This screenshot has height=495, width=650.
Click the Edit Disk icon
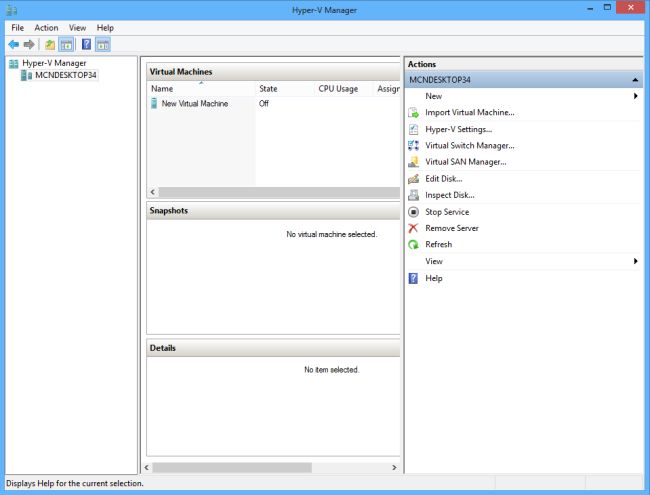point(413,179)
